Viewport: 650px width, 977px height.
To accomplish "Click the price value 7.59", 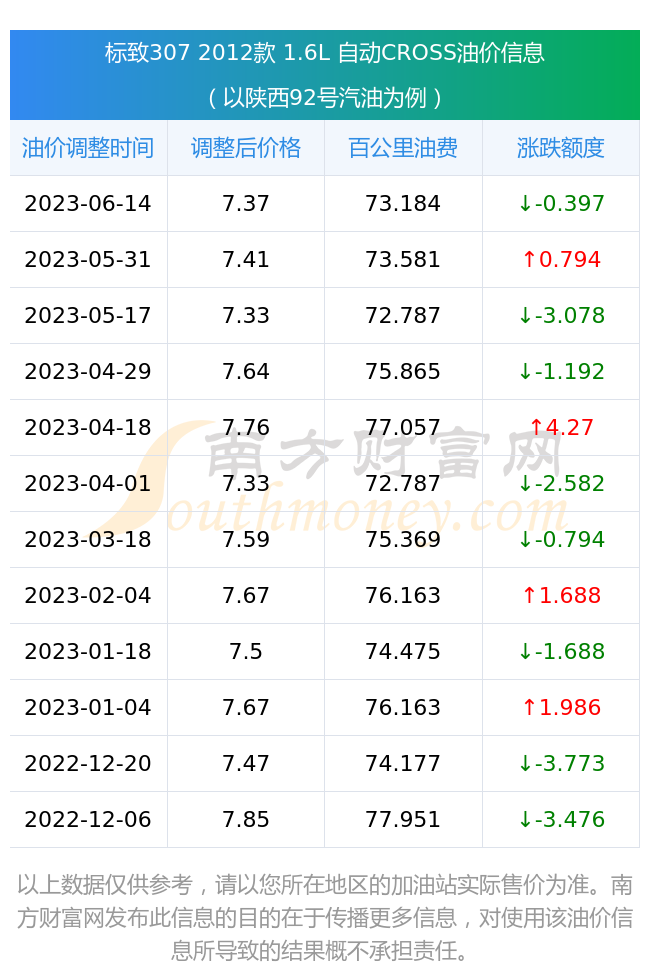I will (x=246, y=540).
